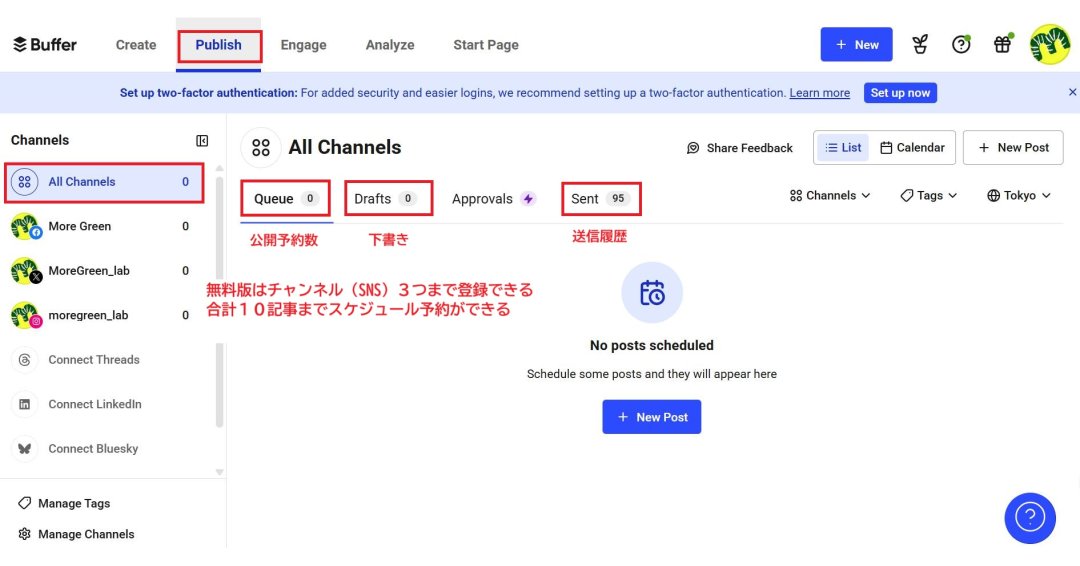Open the sprout icon in header
Image resolution: width=1080 pixels, height=566 pixels.
(920, 45)
